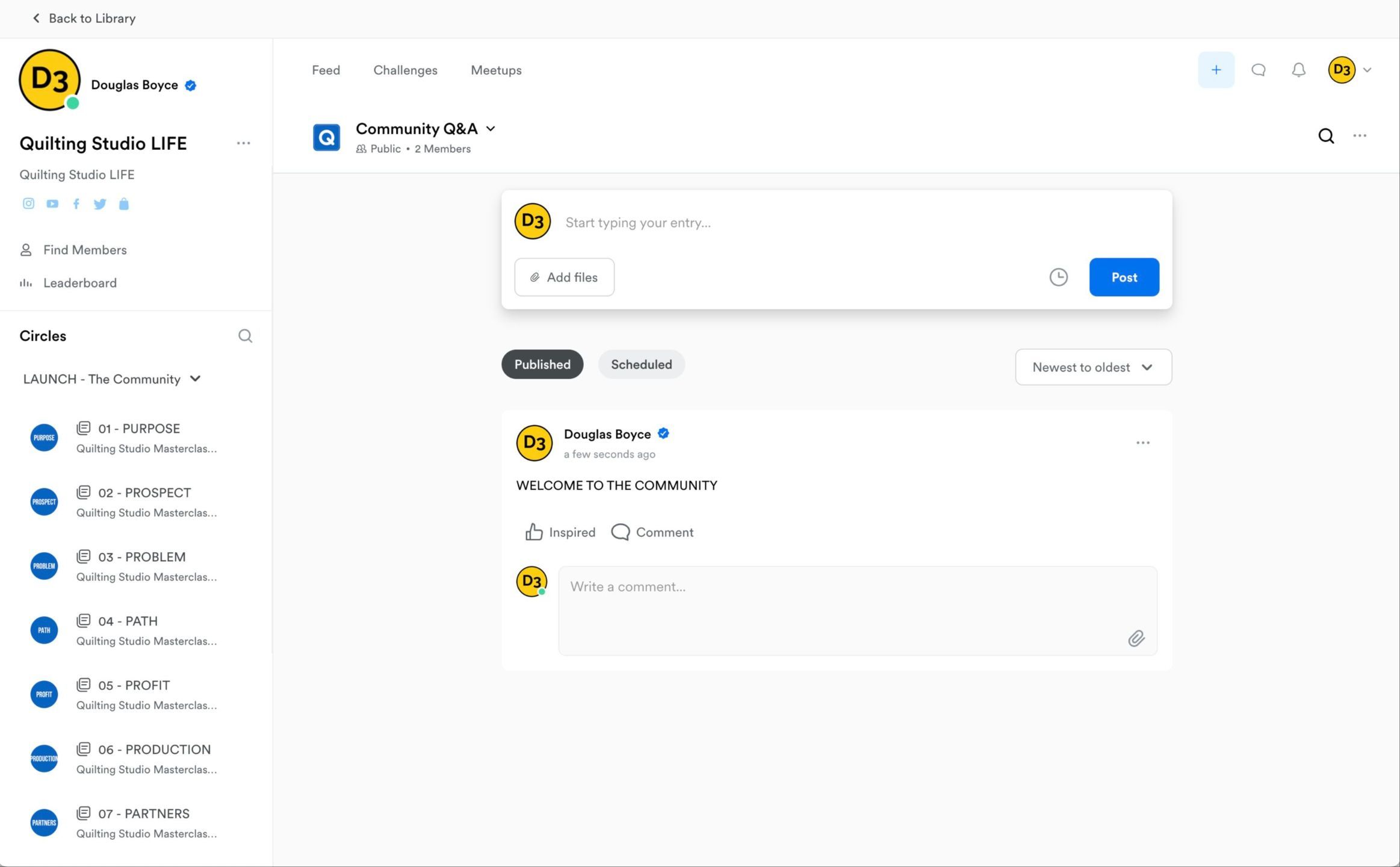
Task: Search within Community Q&A
Action: pyautogui.click(x=1326, y=136)
